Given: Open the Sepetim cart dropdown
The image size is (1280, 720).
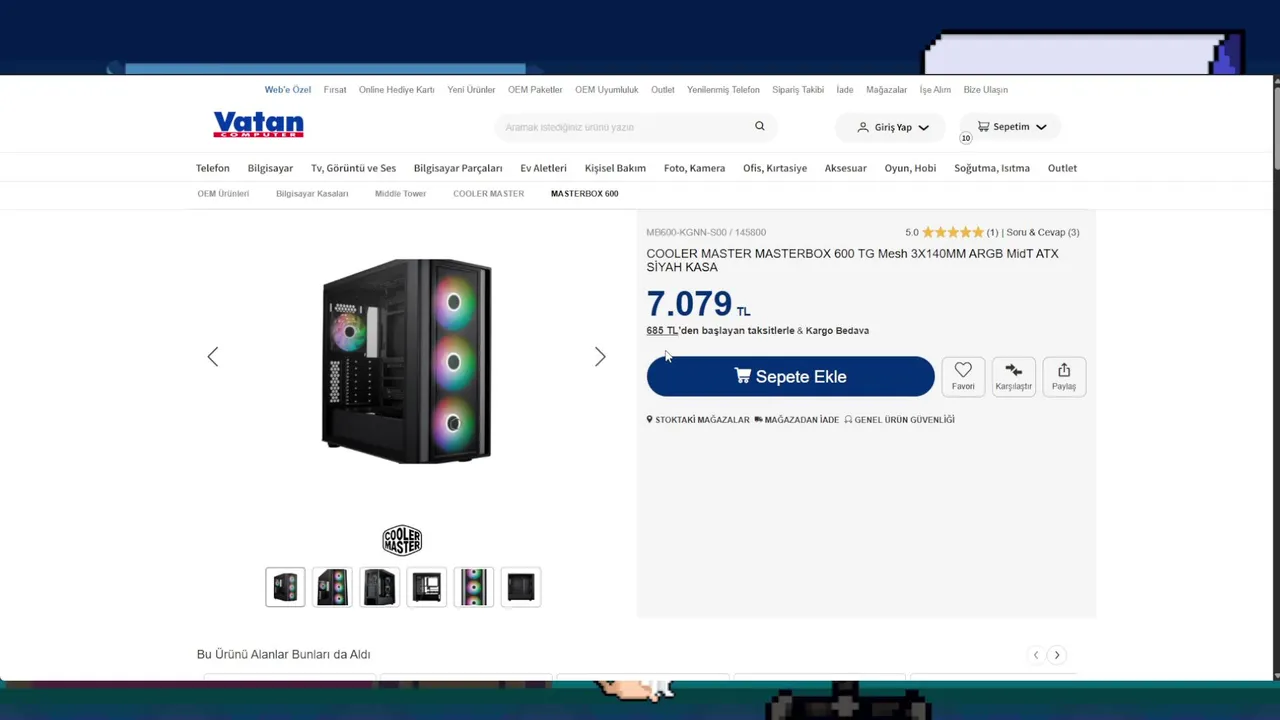Looking at the screenshot, I should [x=1011, y=127].
